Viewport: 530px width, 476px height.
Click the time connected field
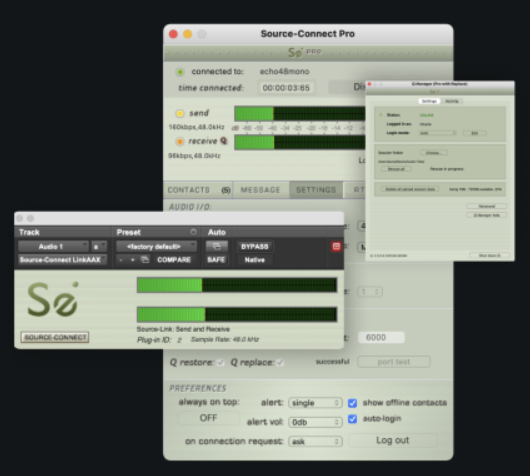coord(286,88)
